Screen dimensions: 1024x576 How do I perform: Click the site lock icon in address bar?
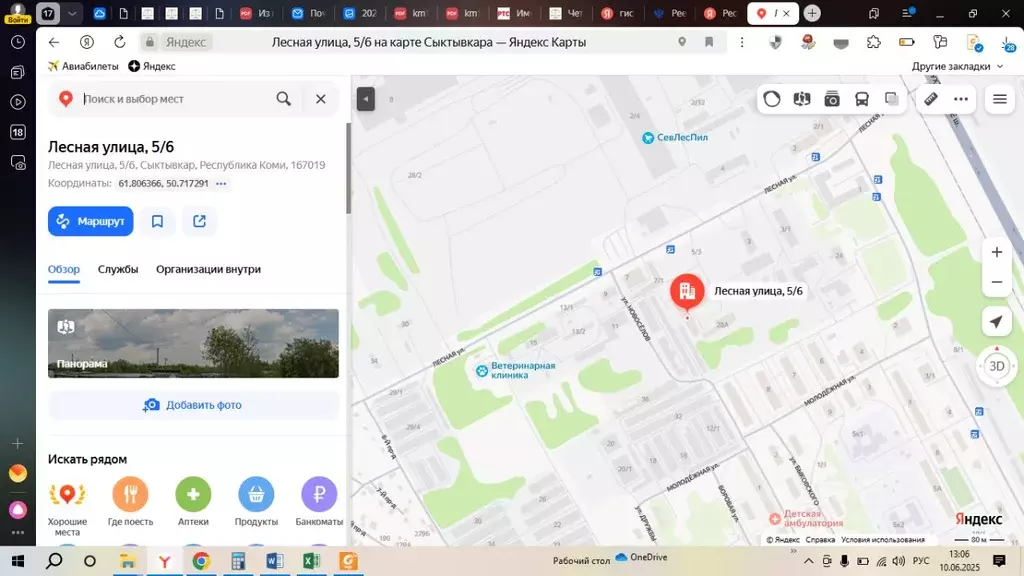pyautogui.click(x=150, y=42)
